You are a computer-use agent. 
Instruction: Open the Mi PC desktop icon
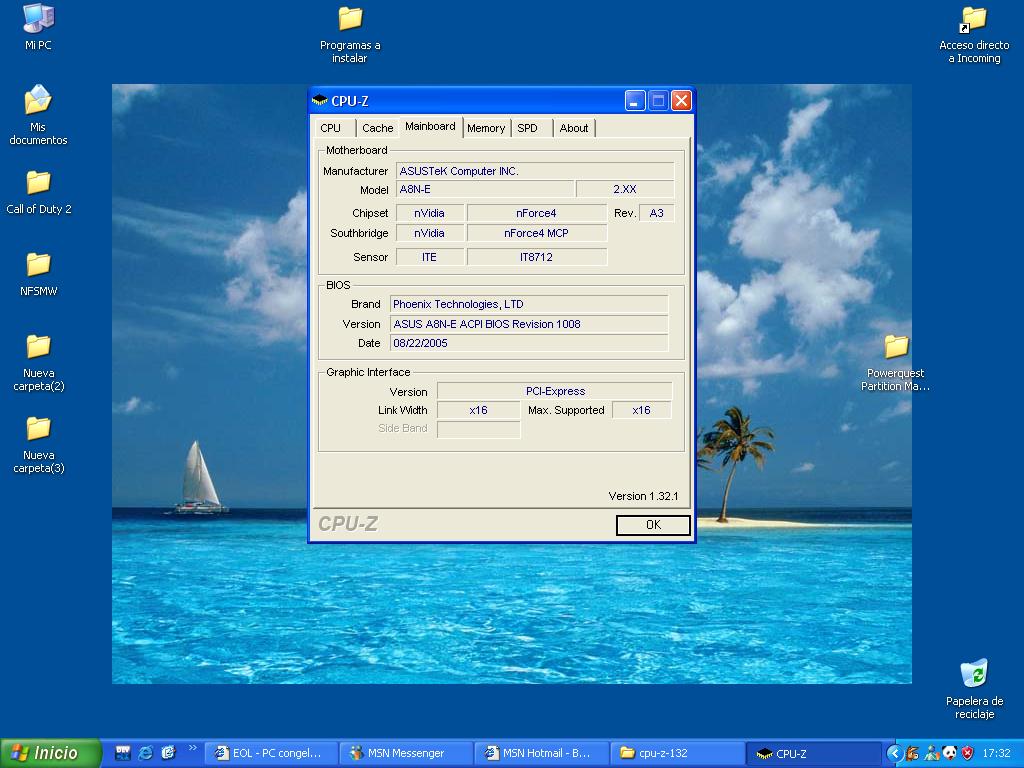(x=38, y=27)
